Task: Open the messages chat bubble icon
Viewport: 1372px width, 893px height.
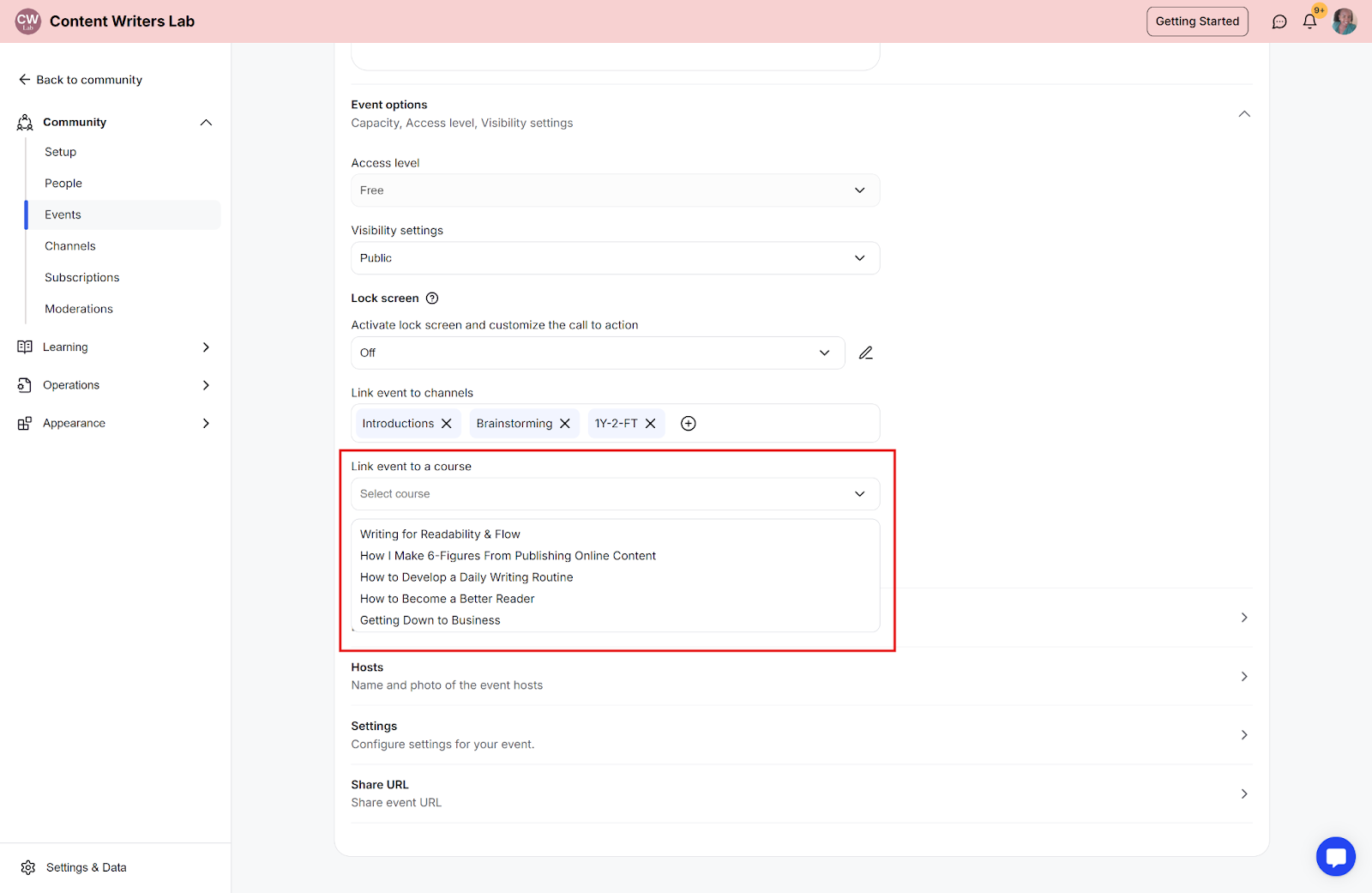Action: [x=1279, y=21]
